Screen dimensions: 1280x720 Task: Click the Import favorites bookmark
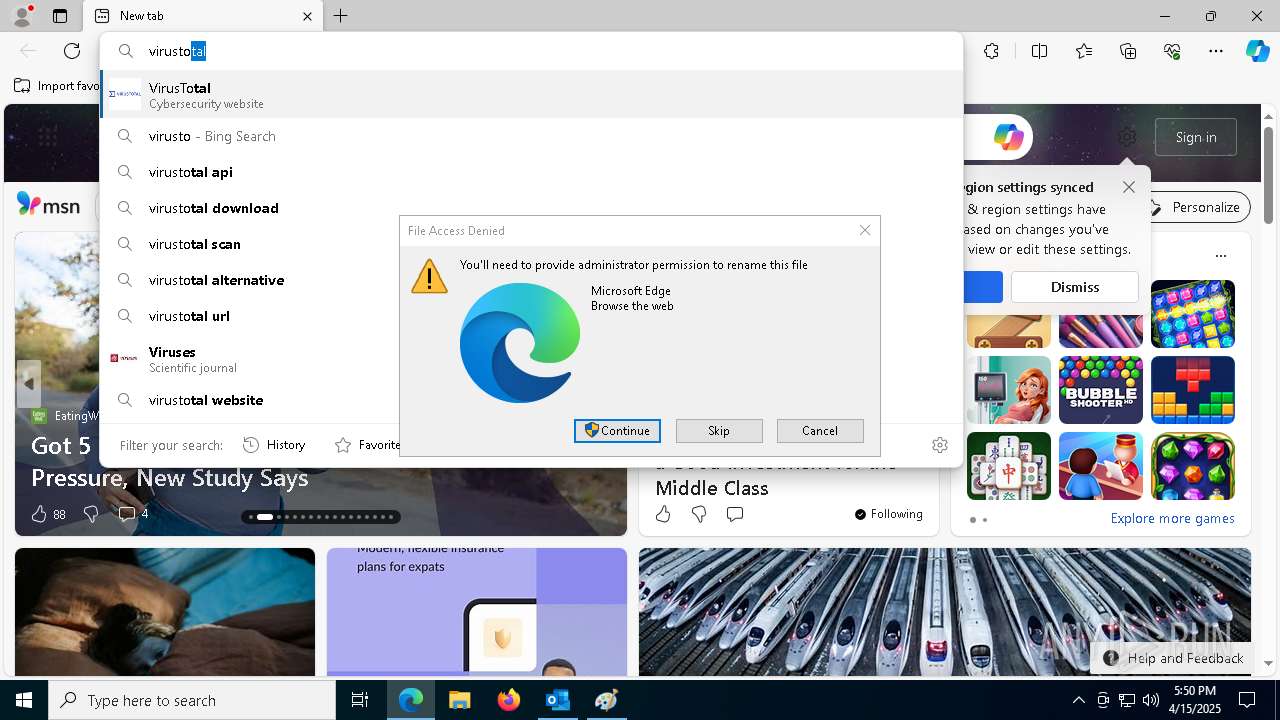click(58, 86)
